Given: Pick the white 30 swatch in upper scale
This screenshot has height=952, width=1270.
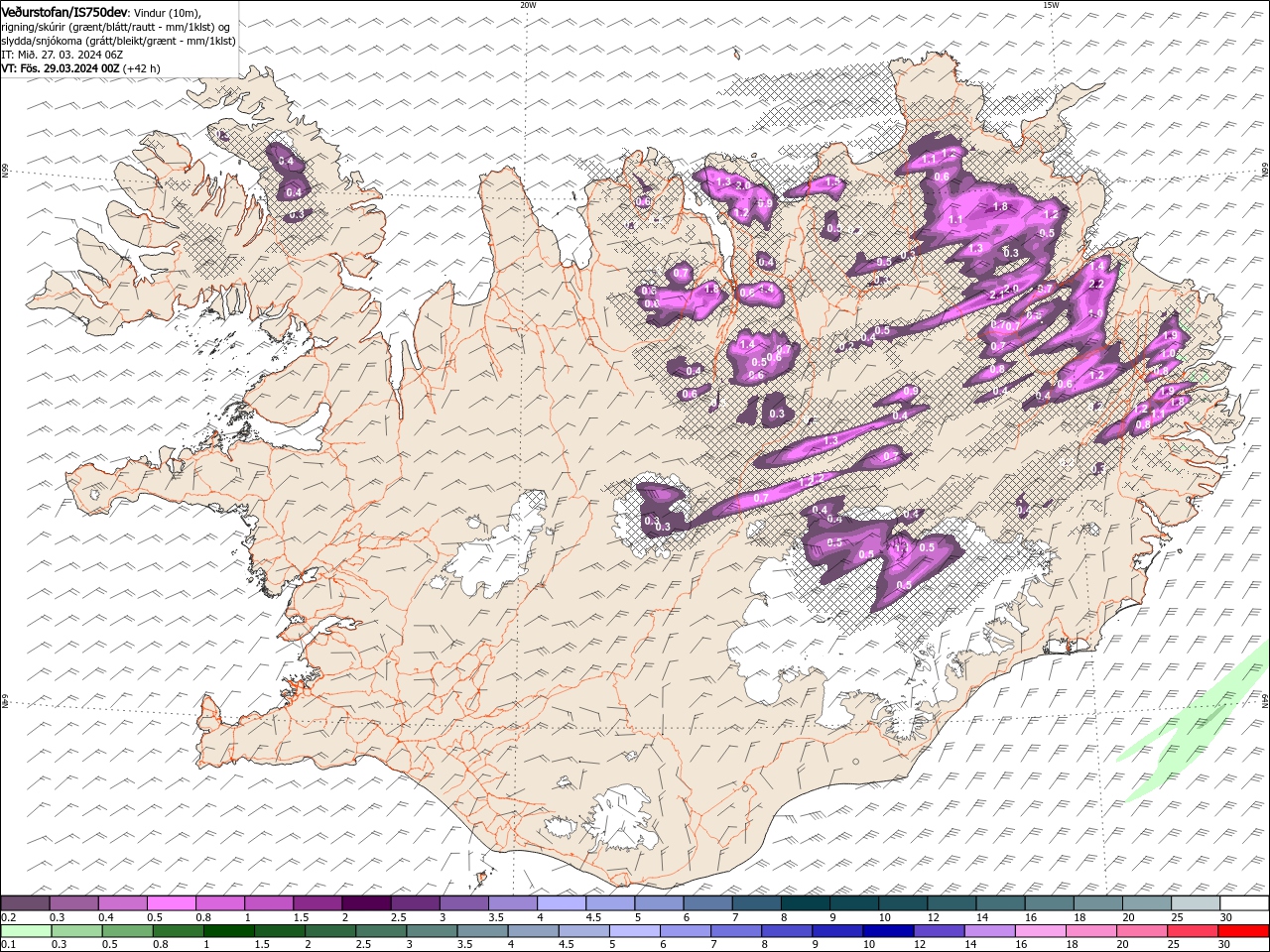Looking at the screenshot, I should (1245, 903).
